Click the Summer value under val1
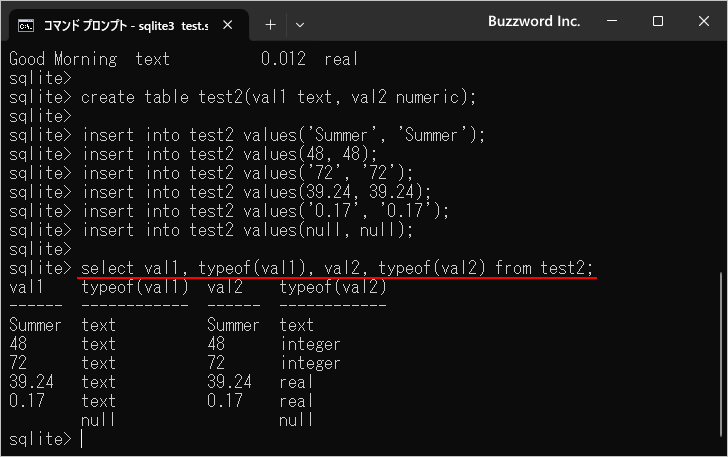This screenshot has width=728, height=457. click(x=35, y=325)
